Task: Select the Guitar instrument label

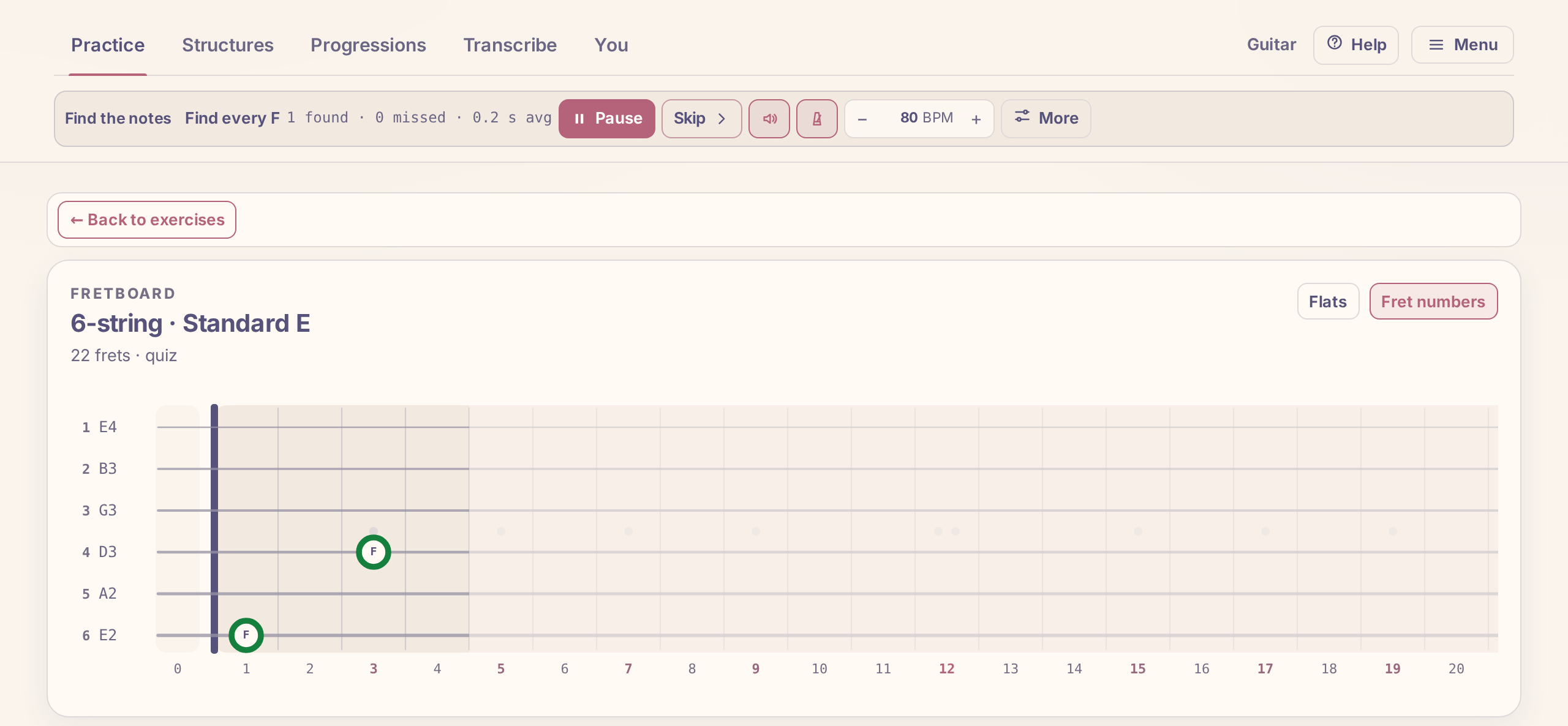Action: [x=1271, y=45]
